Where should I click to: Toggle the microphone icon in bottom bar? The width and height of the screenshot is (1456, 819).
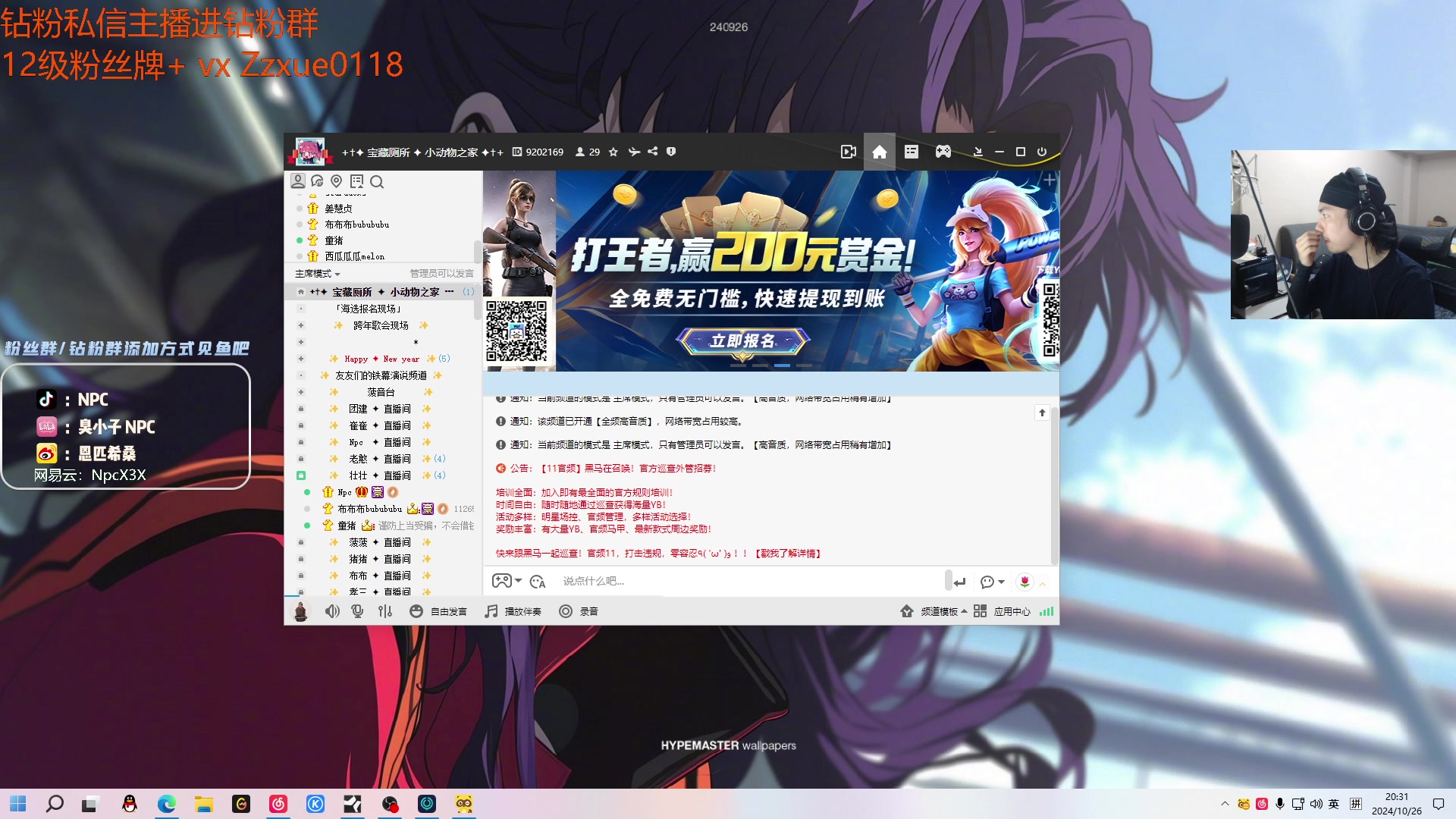(357, 611)
